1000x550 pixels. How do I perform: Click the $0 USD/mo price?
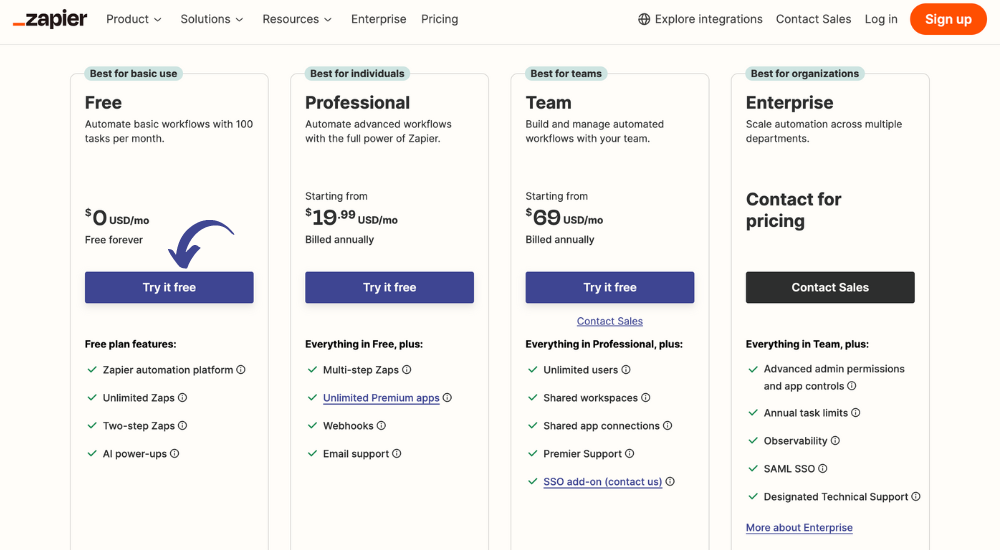(117, 218)
